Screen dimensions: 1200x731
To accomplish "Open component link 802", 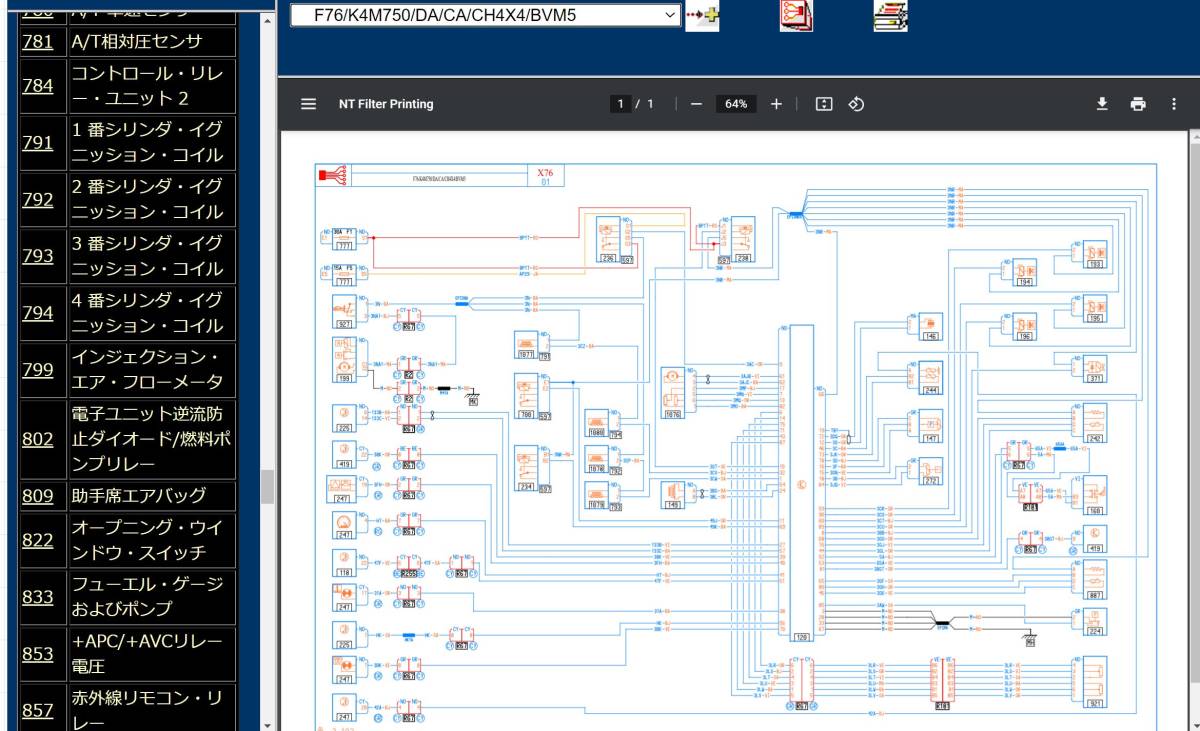I will [x=38, y=439].
